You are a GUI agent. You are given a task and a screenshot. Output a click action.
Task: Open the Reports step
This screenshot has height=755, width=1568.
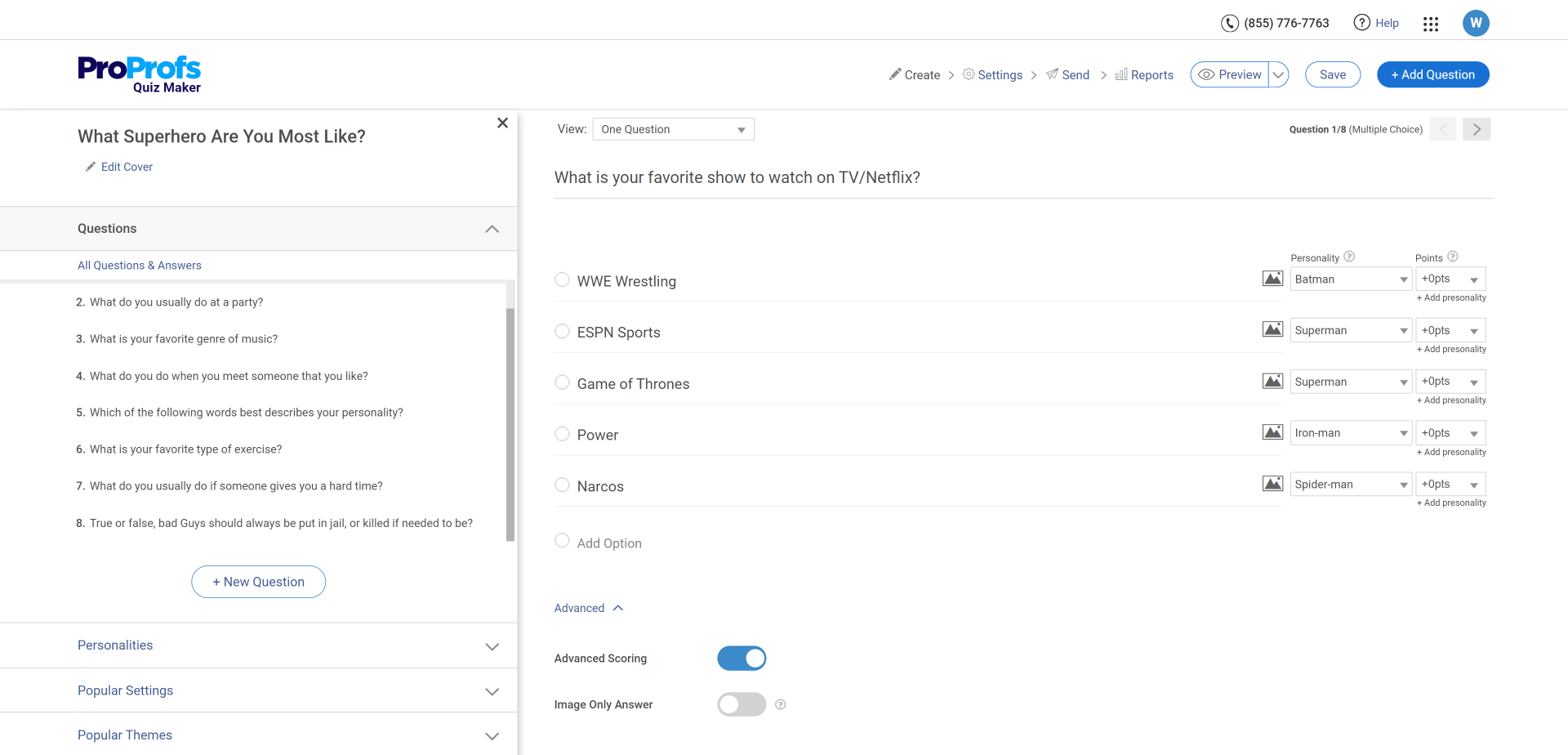pos(1144,74)
